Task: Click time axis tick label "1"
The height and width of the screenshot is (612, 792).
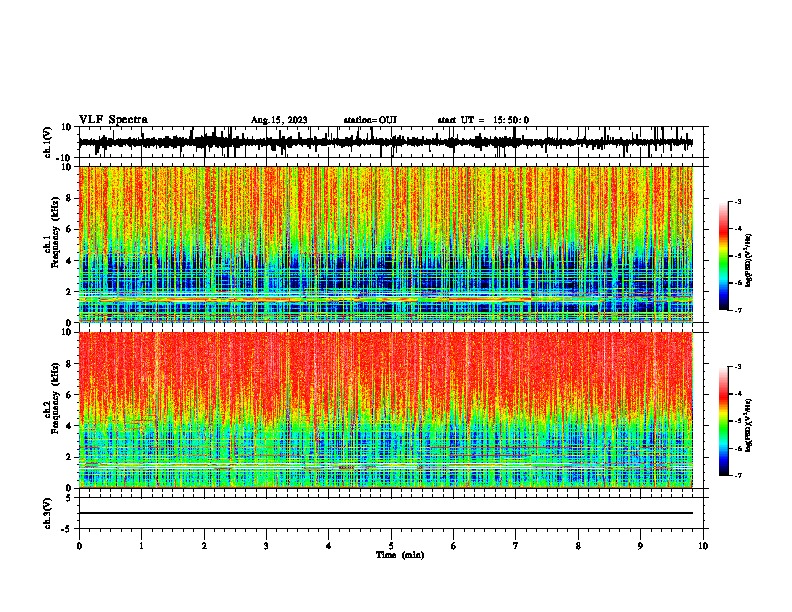Action: click(141, 546)
